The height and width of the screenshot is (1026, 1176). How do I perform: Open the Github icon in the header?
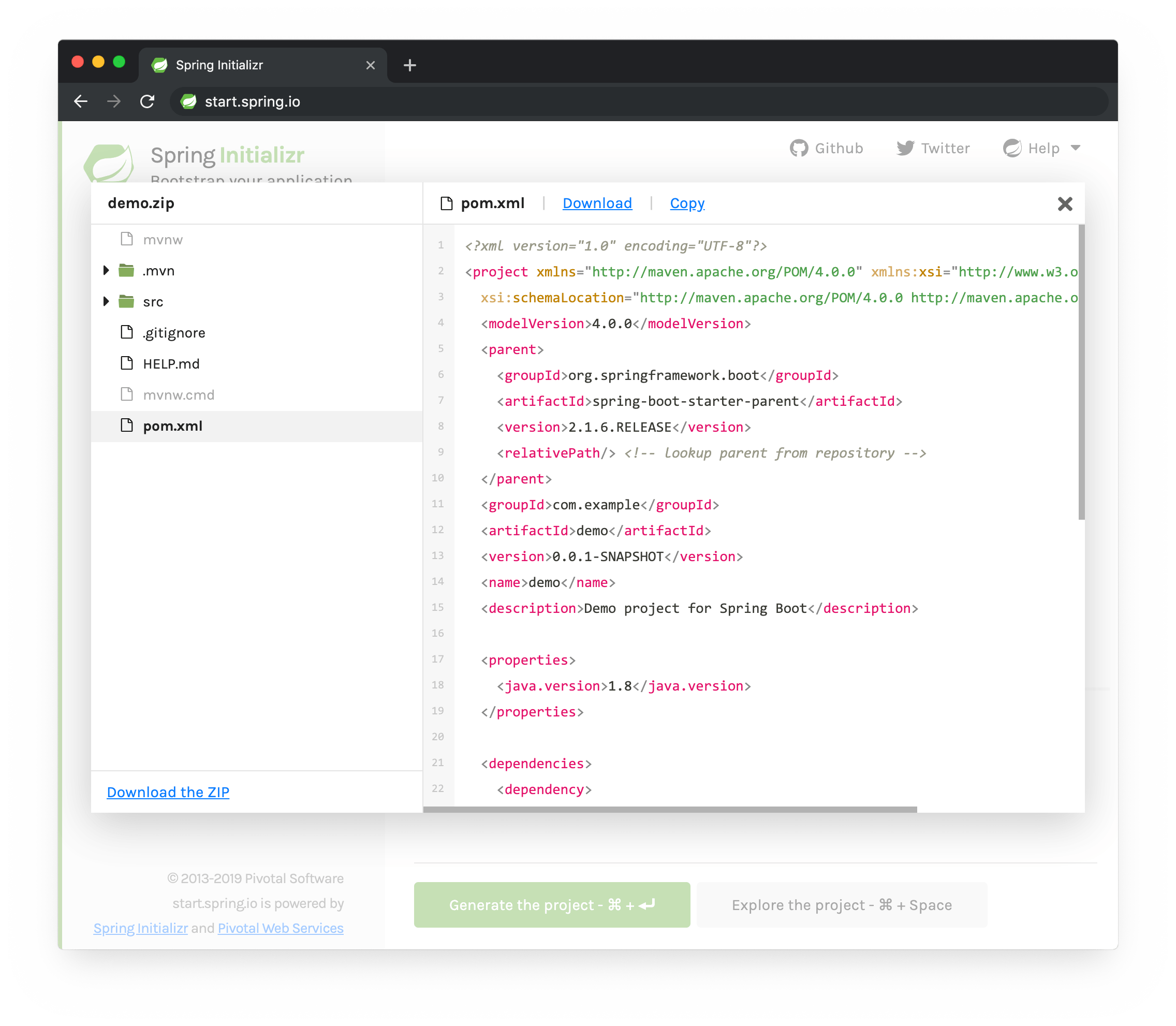coord(800,148)
